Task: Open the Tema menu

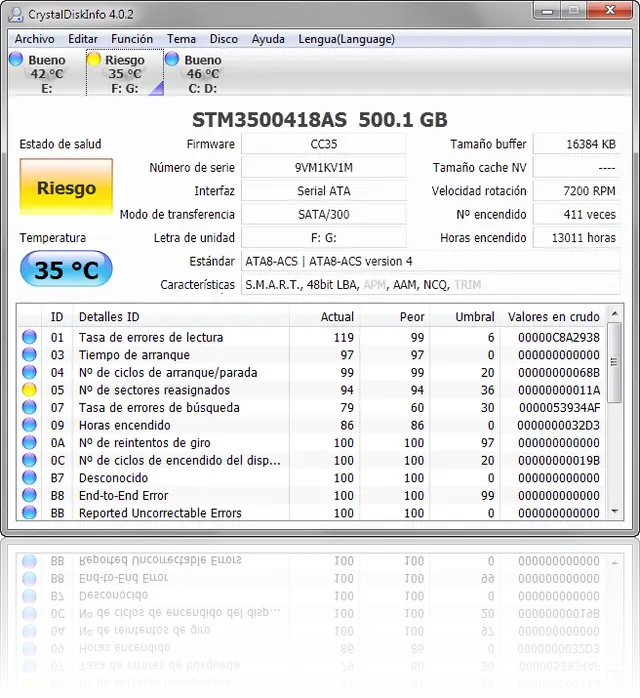Action: [181, 39]
